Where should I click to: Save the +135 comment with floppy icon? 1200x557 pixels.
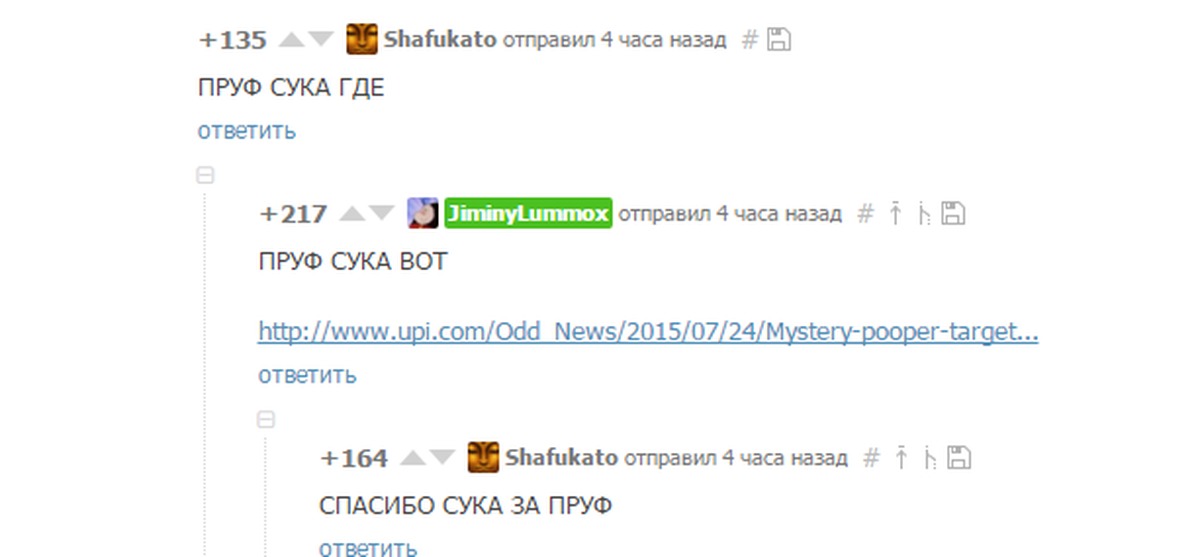[x=779, y=40]
